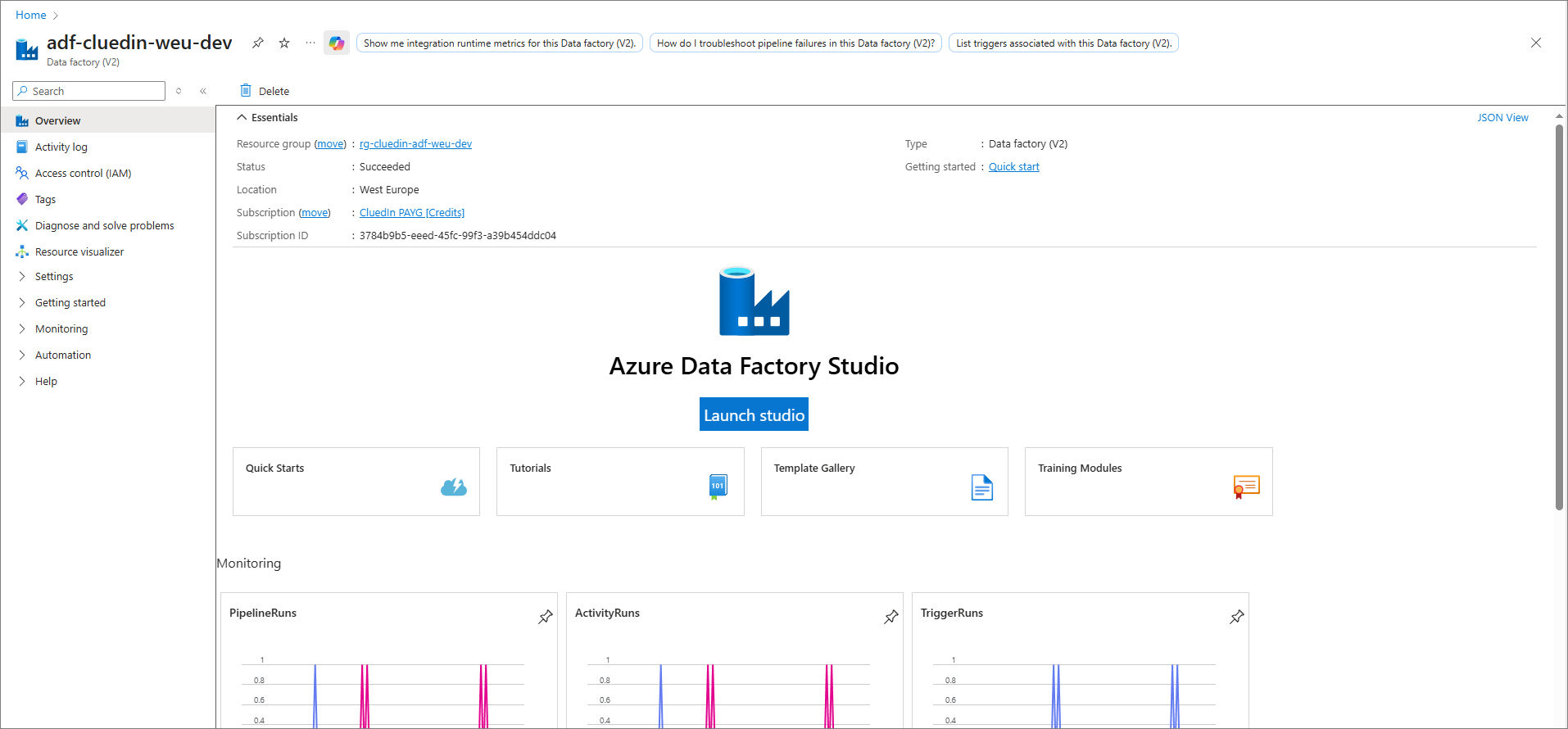
Task: Open the more options ellipsis menu
Action: 310,43
